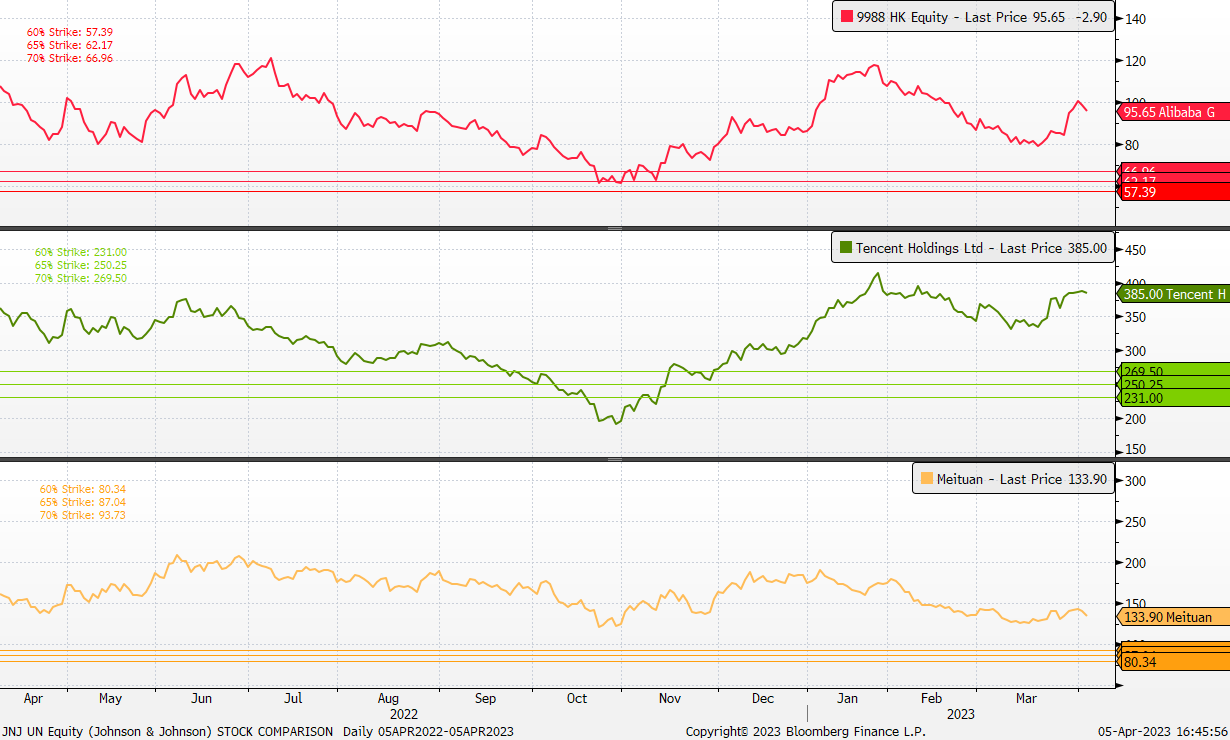Click the Jun label on the date axis
Image resolution: width=1230 pixels, height=740 pixels.
coord(202,699)
